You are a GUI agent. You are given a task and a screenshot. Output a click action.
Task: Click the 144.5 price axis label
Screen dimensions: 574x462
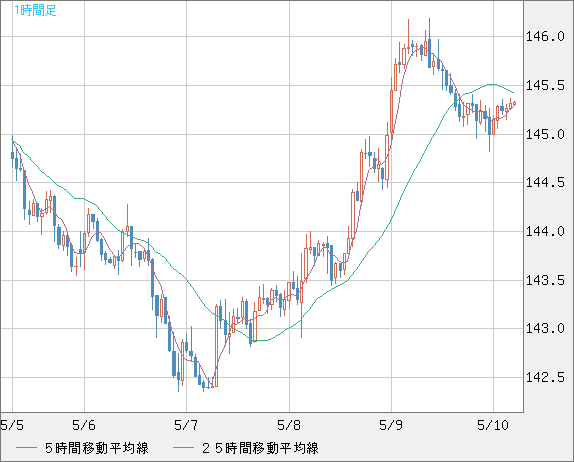click(x=545, y=182)
